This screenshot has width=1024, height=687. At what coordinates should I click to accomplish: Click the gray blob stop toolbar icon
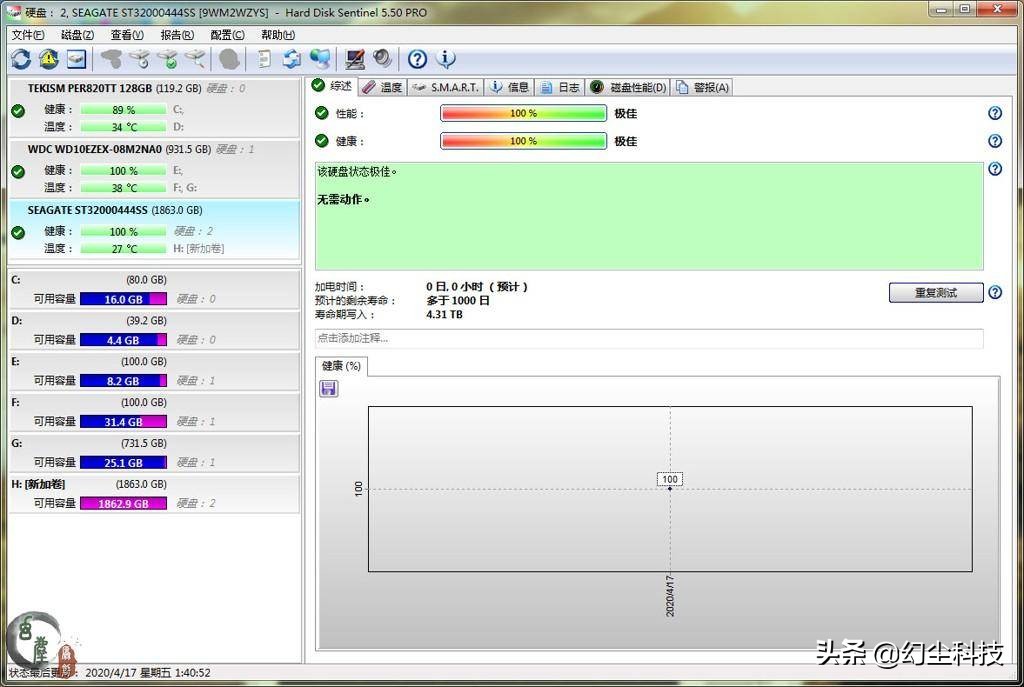click(x=229, y=59)
